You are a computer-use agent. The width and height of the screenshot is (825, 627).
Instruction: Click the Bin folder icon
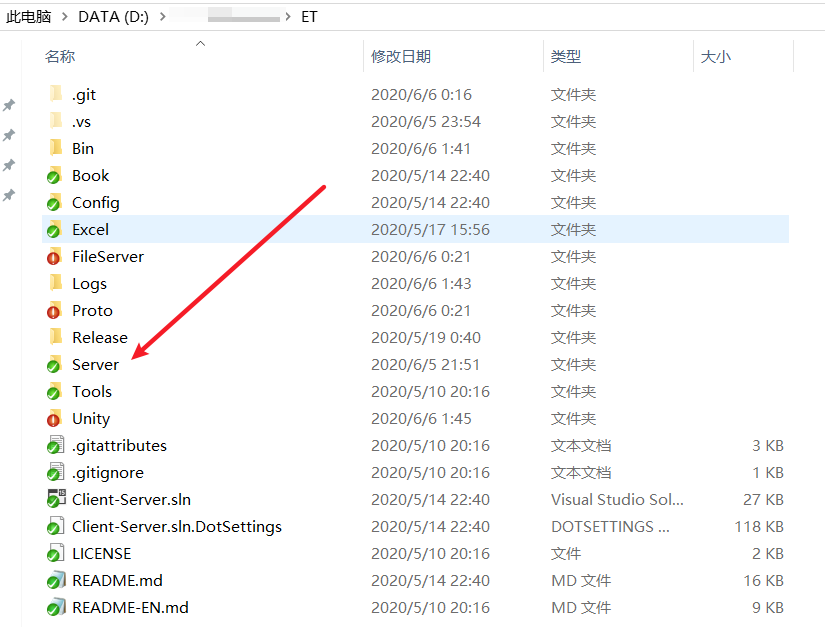coord(55,148)
